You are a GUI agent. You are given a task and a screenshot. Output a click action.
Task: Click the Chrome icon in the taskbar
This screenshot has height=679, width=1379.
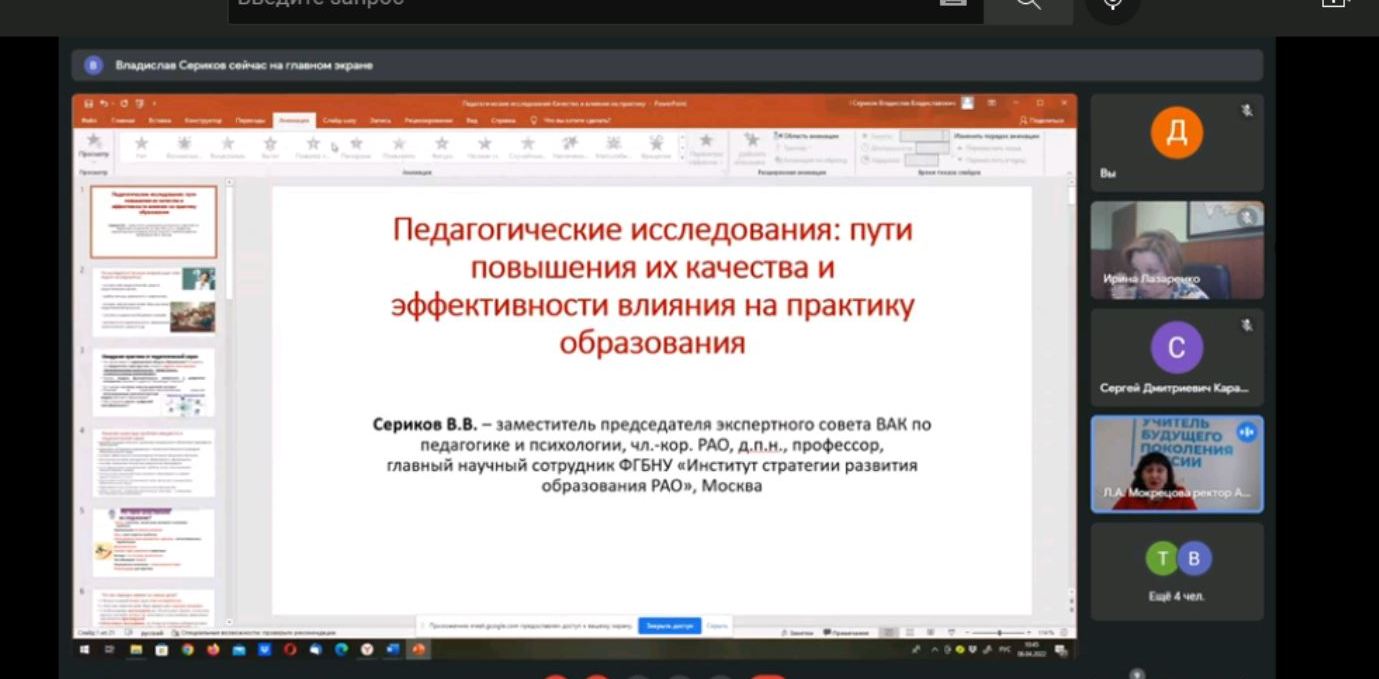coord(187,649)
